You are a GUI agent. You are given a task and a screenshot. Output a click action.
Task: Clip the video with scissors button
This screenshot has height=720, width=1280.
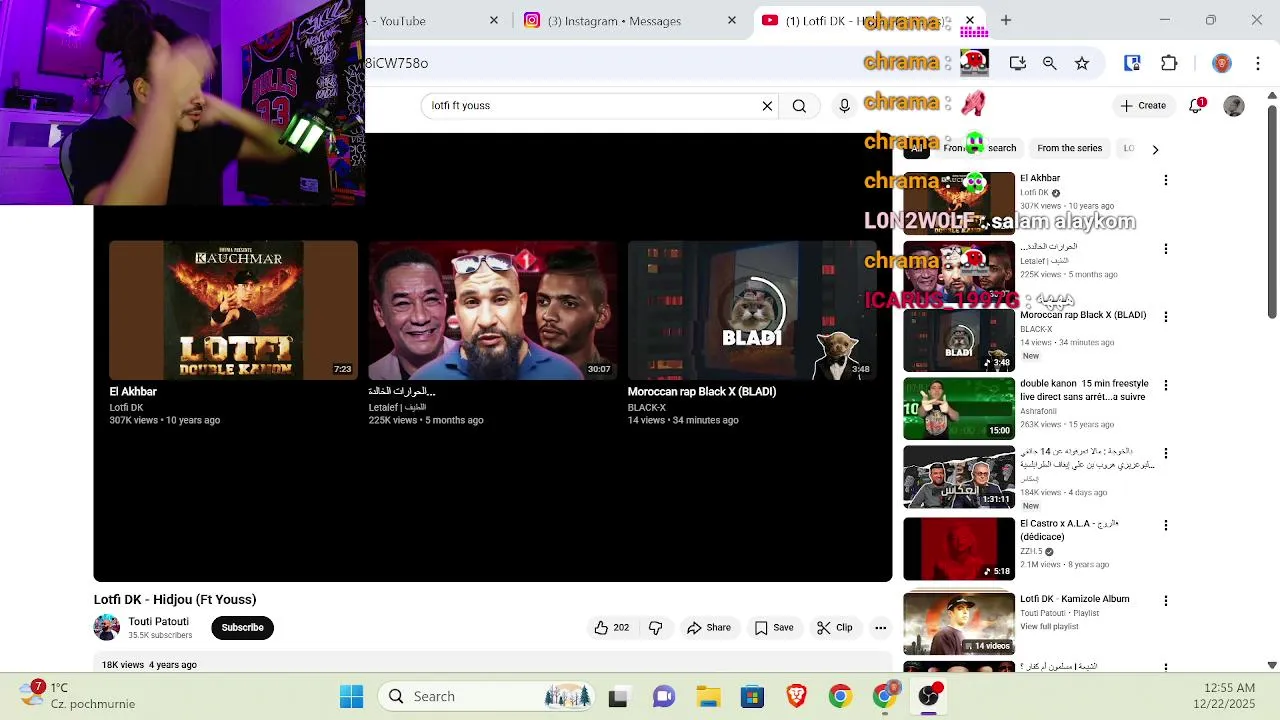pyautogui.click(x=835, y=628)
